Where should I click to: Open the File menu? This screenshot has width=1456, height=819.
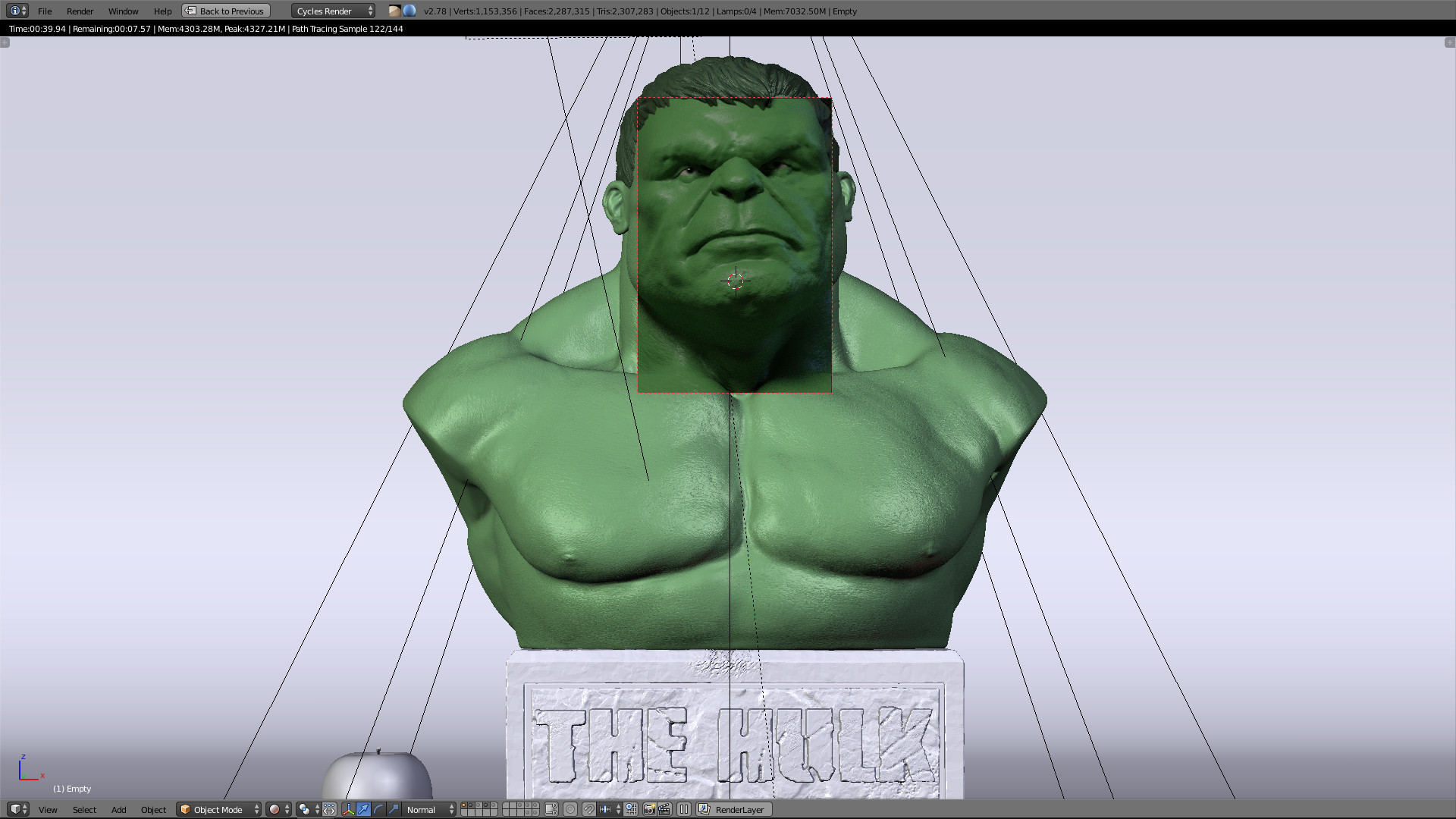coord(45,11)
